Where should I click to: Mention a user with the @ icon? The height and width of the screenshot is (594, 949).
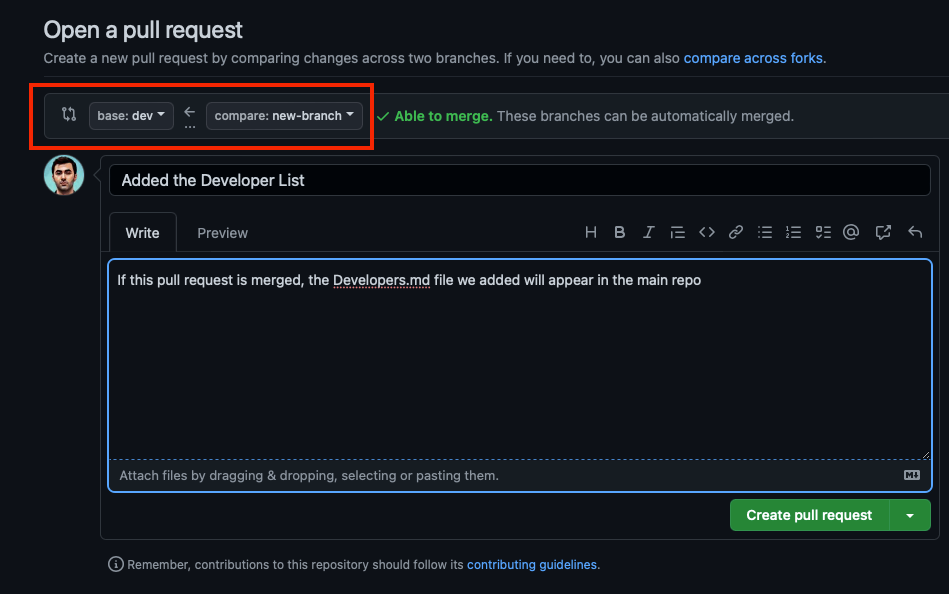click(851, 232)
